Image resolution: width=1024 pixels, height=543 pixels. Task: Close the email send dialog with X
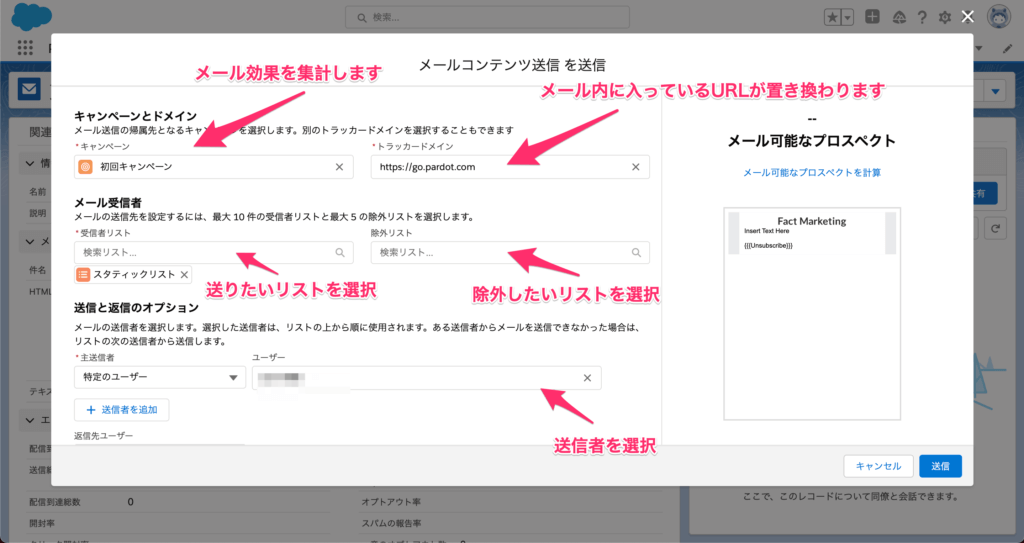(968, 17)
